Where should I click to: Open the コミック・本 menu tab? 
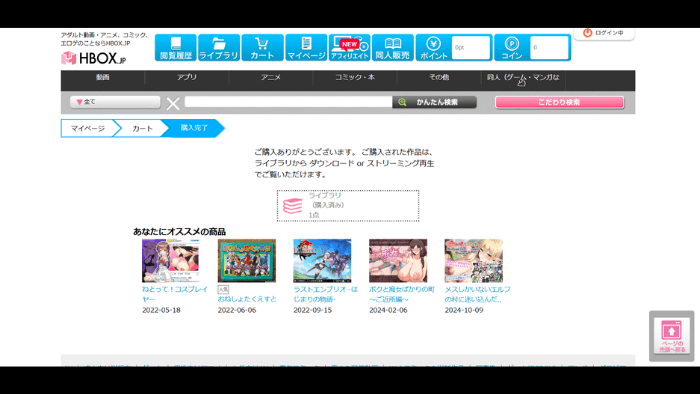(x=355, y=77)
